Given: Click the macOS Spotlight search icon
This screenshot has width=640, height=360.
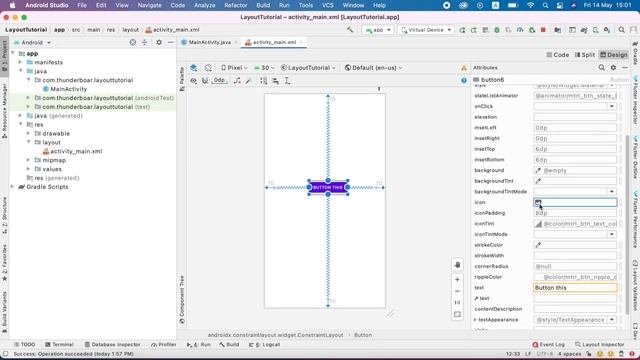Looking at the screenshot, I should coord(545,5).
